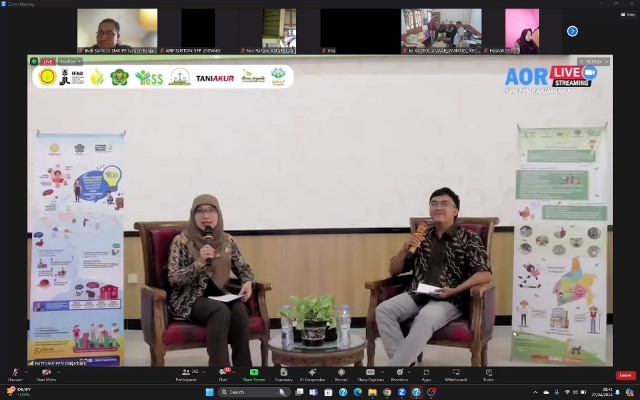The width and height of the screenshot is (640, 400).
Task: Open the Participants panel
Action: (186, 375)
